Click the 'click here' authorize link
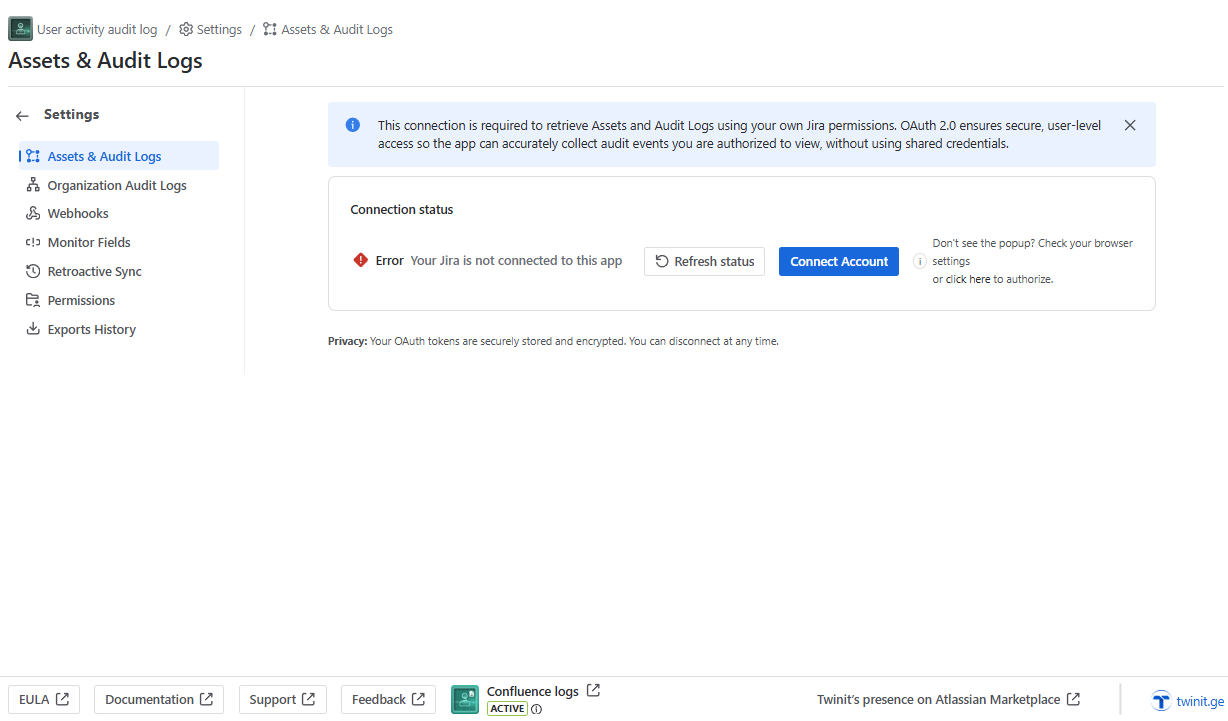The height and width of the screenshot is (721, 1228). pyautogui.click(x=968, y=280)
